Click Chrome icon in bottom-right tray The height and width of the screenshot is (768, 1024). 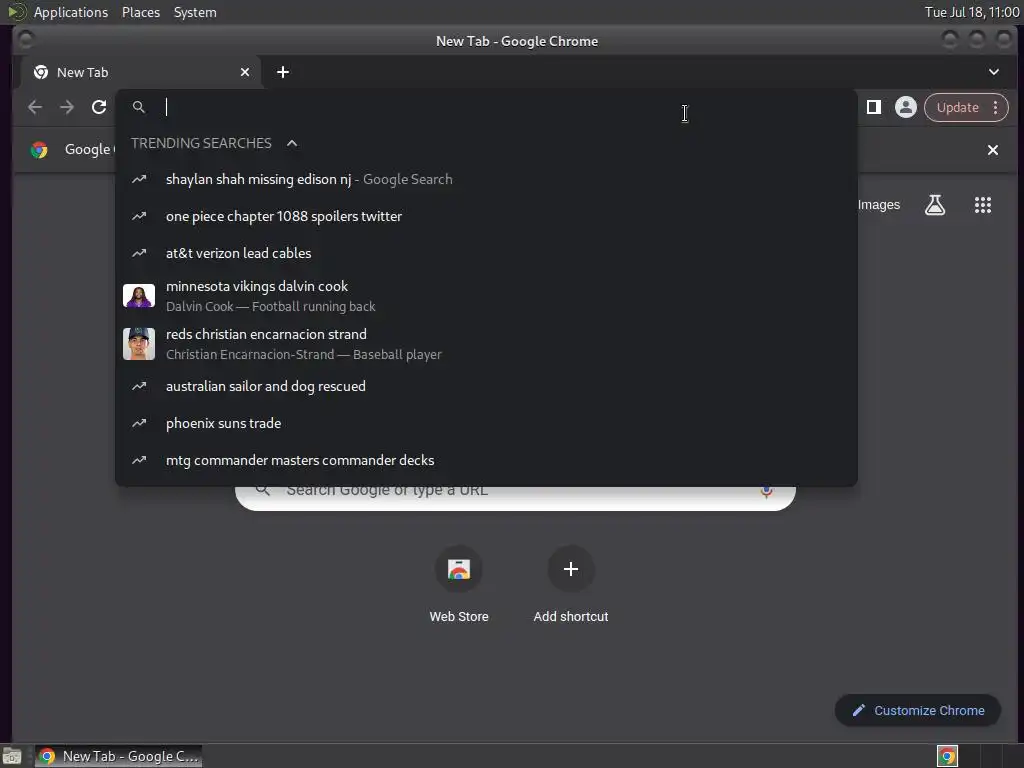pos(947,756)
